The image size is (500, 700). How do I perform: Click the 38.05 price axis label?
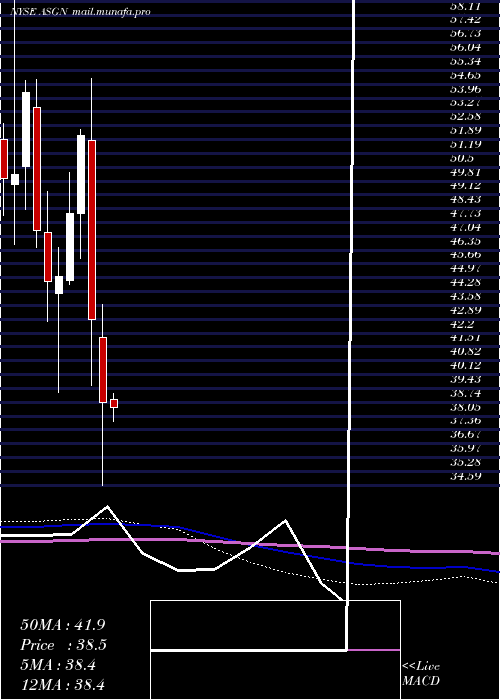pyautogui.click(x=465, y=407)
